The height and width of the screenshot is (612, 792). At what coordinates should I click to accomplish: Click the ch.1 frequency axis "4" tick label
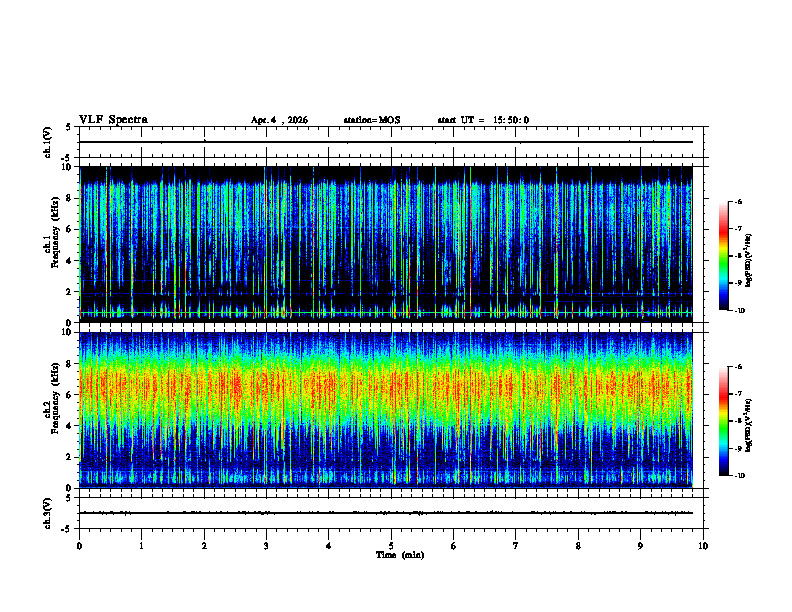68,261
